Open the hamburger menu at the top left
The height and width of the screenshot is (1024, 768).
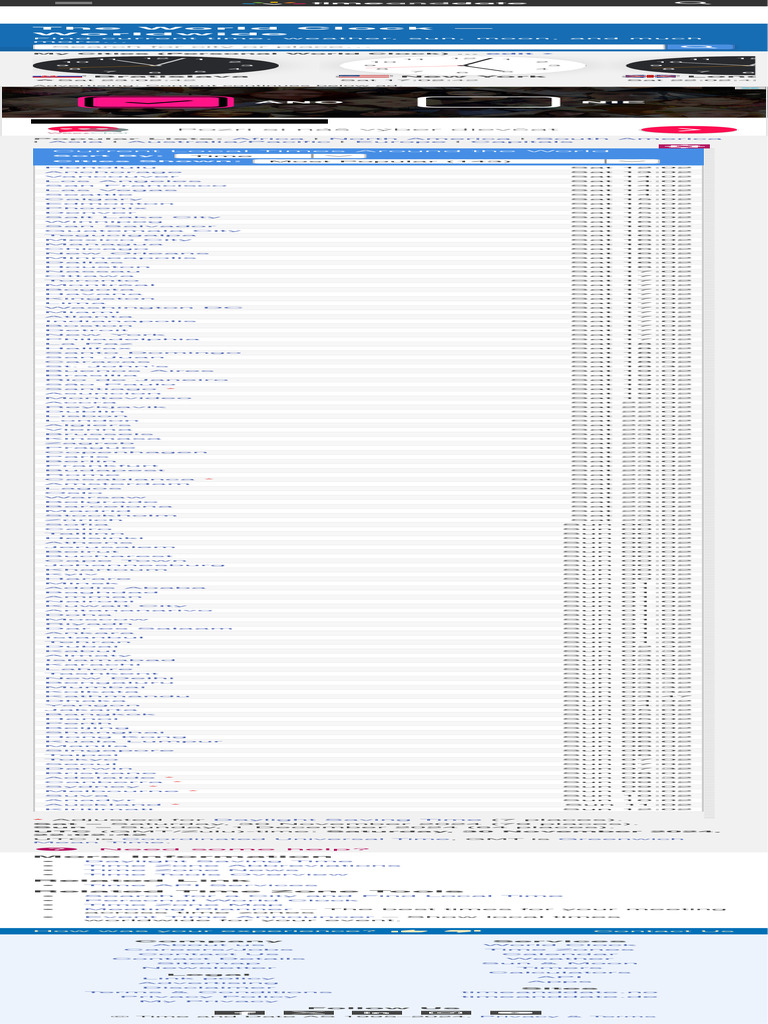tap(73, 3)
